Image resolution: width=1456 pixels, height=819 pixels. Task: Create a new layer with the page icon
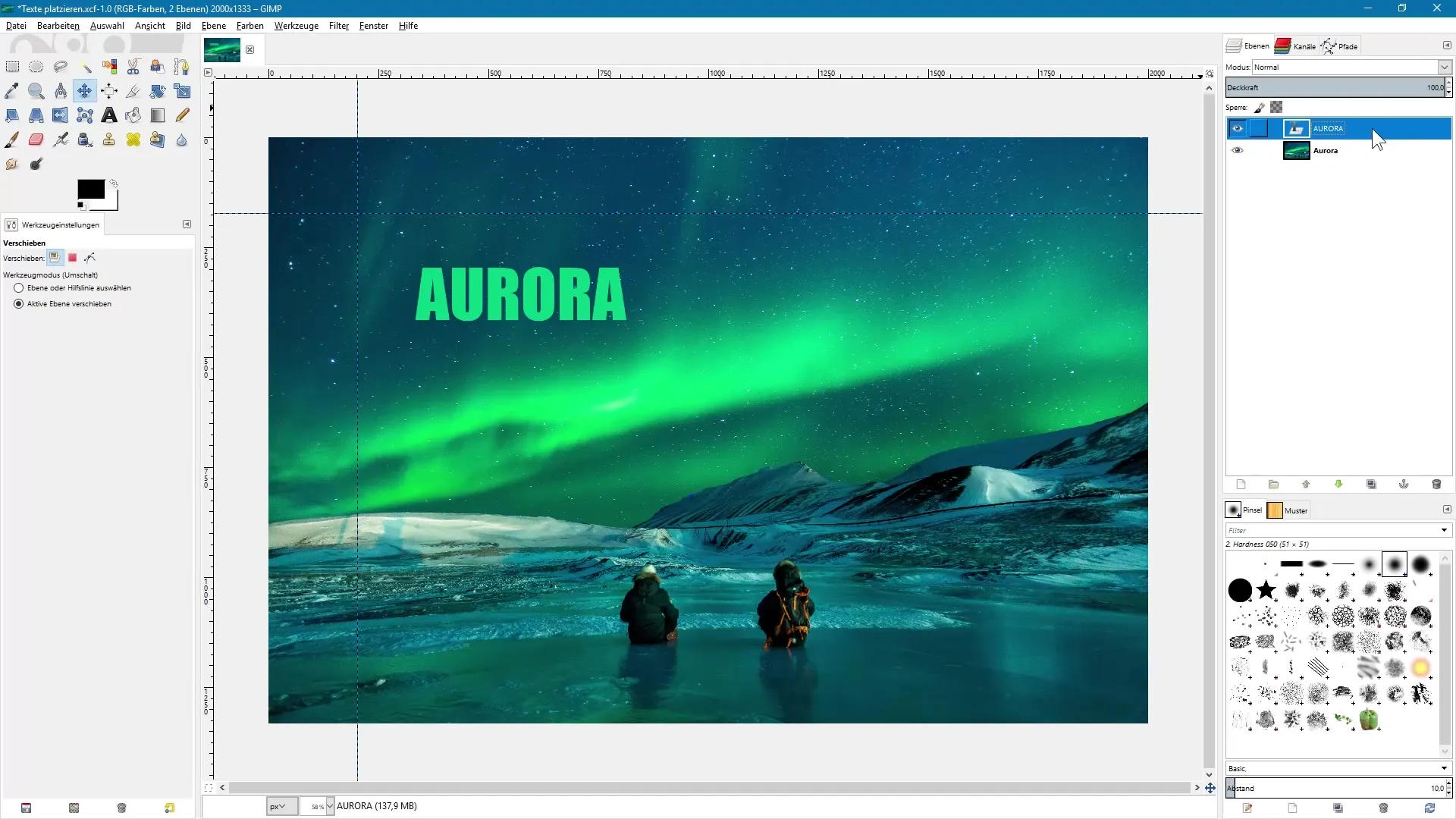point(1241,485)
